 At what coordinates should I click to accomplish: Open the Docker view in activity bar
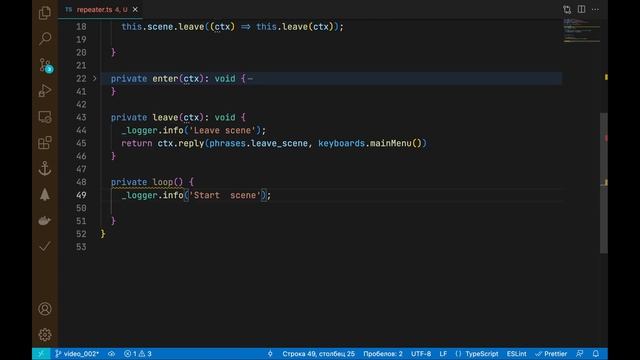click(x=45, y=220)
